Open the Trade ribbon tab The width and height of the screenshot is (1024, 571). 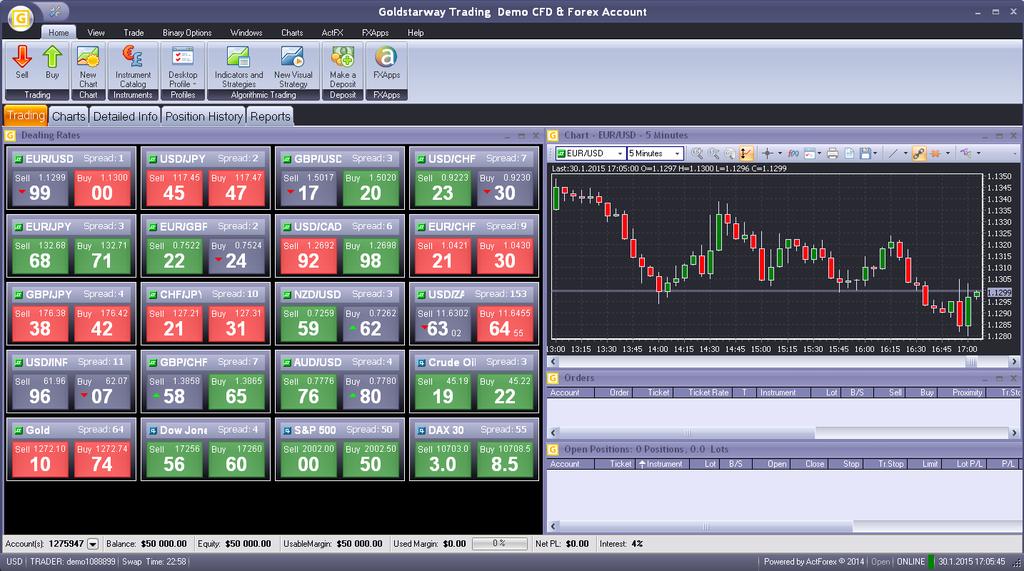coord(133,33)
